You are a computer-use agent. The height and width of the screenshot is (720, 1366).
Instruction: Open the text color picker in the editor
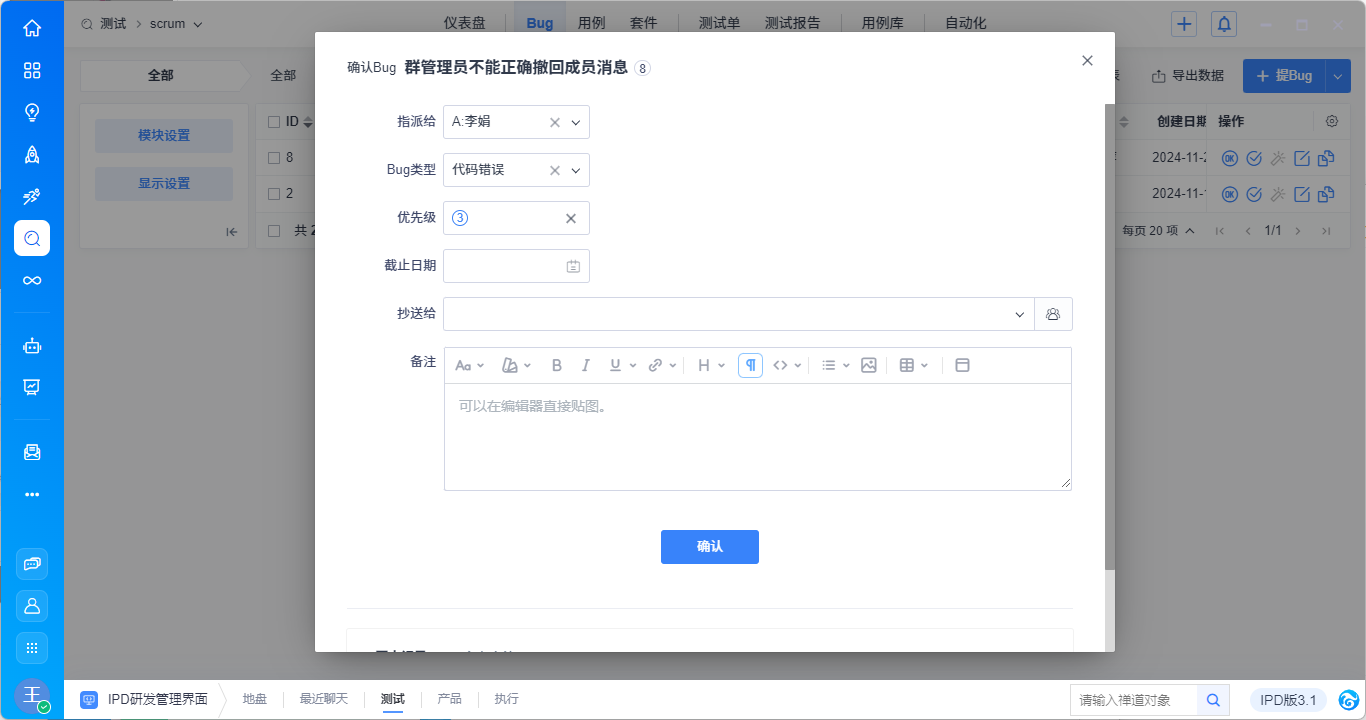point(515,366)
